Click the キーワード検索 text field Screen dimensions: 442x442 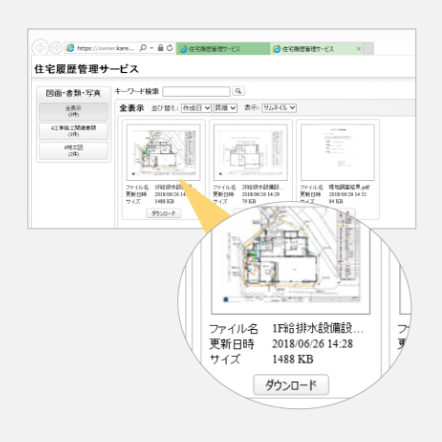pos(196,91)
